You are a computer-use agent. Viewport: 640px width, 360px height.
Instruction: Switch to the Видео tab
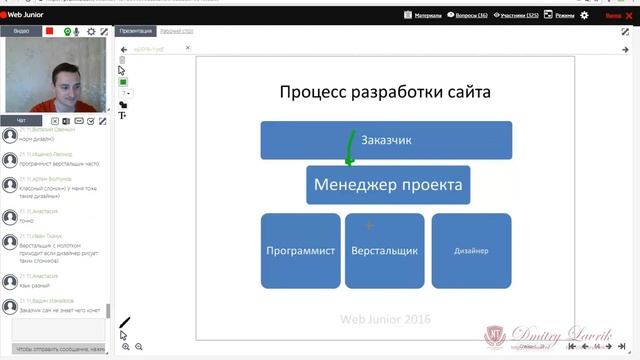(x=21, y=31)
